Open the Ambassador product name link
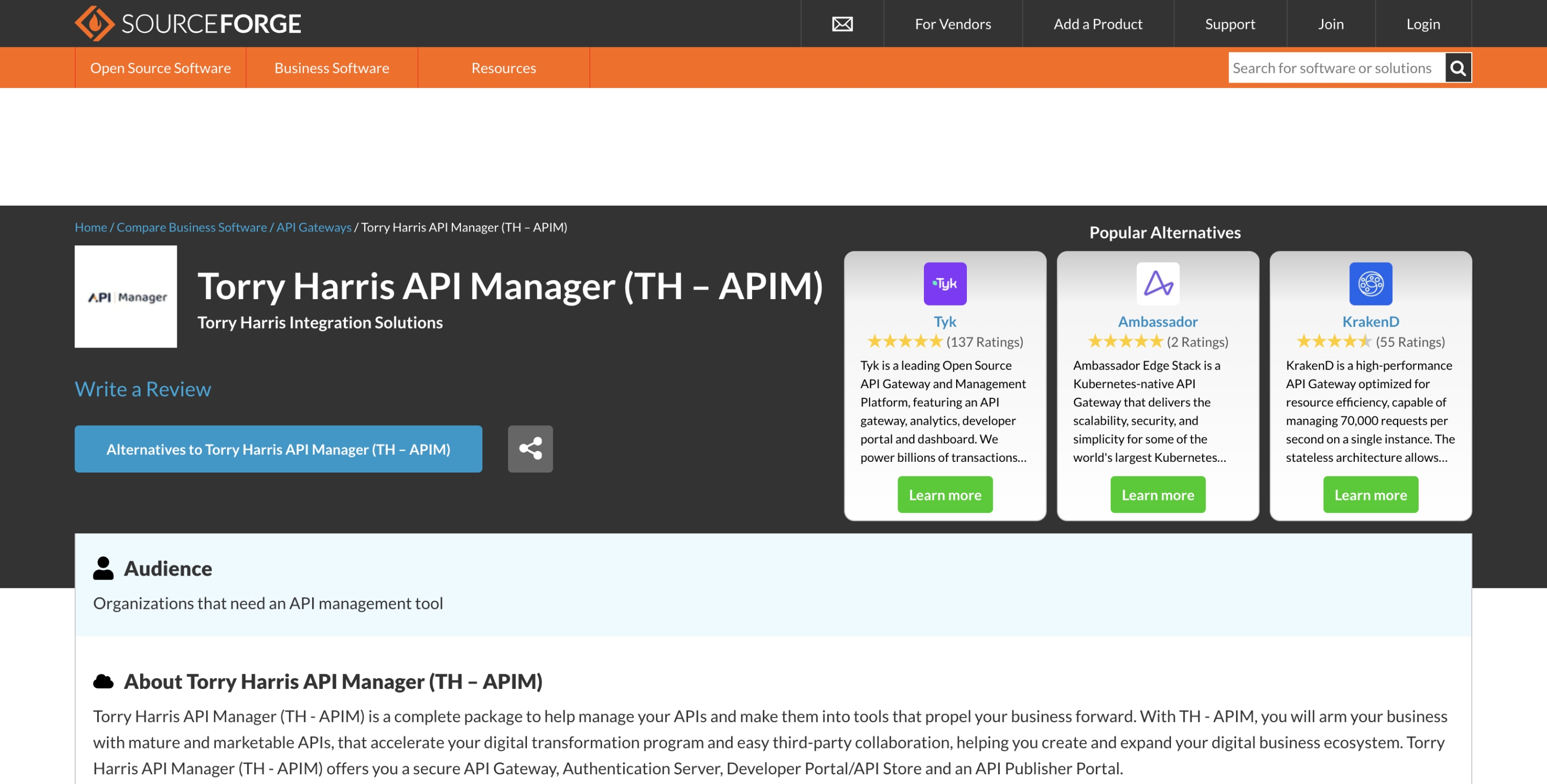 coord(1157,321)
